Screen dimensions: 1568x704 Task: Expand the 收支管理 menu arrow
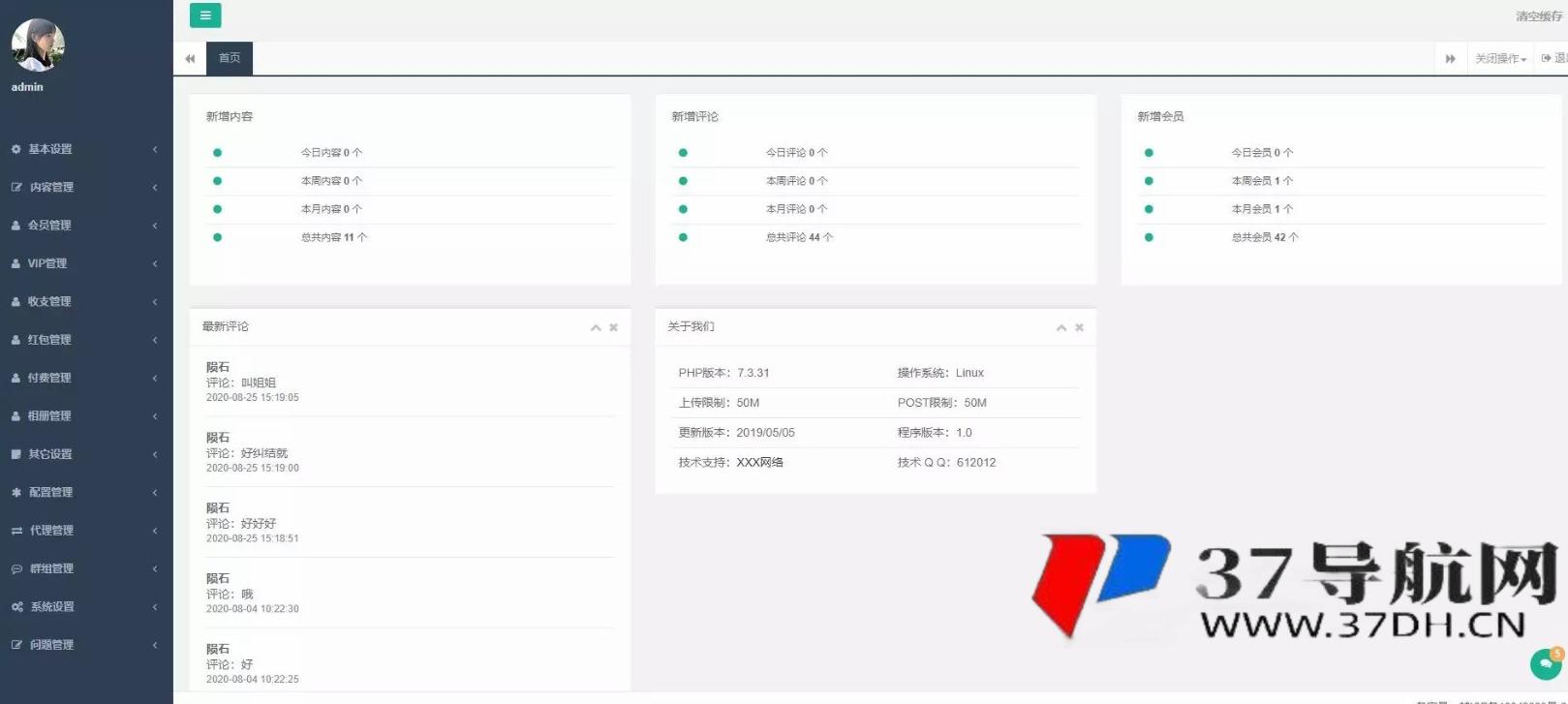coord(155,302)
